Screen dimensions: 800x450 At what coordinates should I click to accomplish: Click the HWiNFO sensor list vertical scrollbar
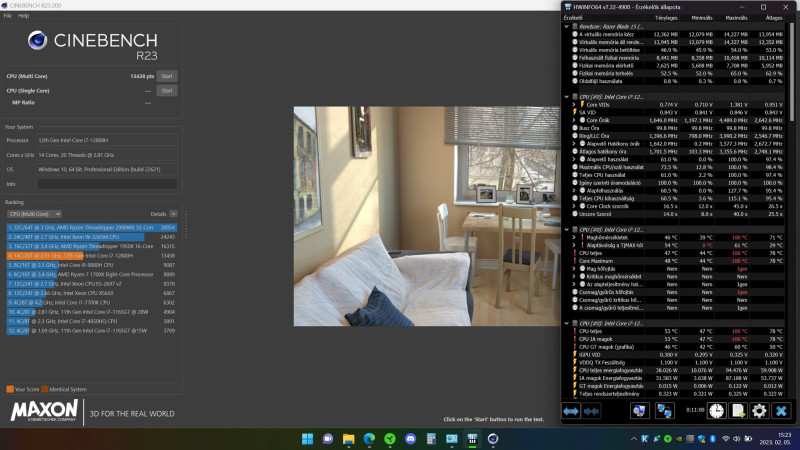[x=791, y=71]
